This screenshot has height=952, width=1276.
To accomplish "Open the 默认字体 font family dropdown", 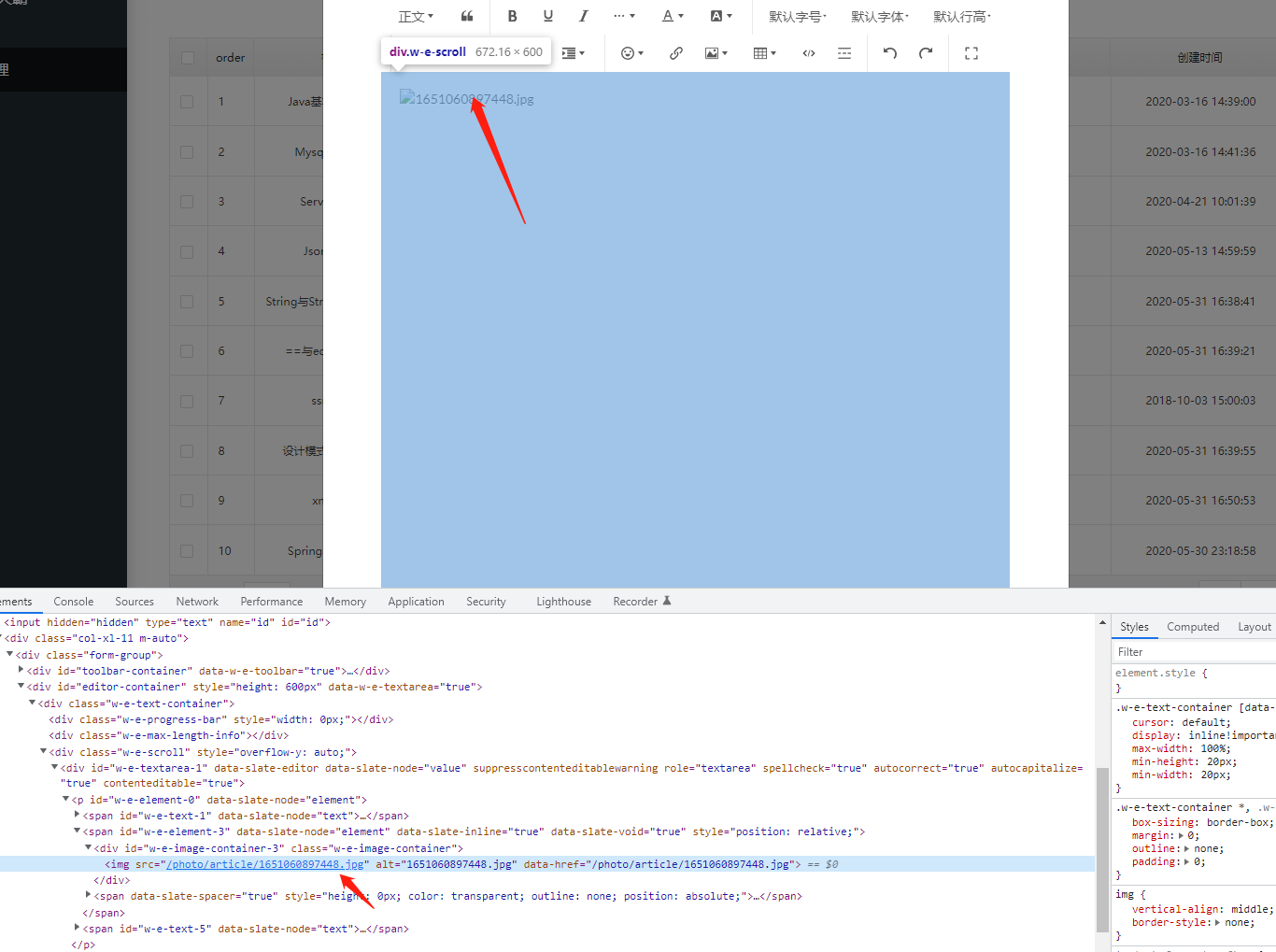I will (x=877, y=16).
